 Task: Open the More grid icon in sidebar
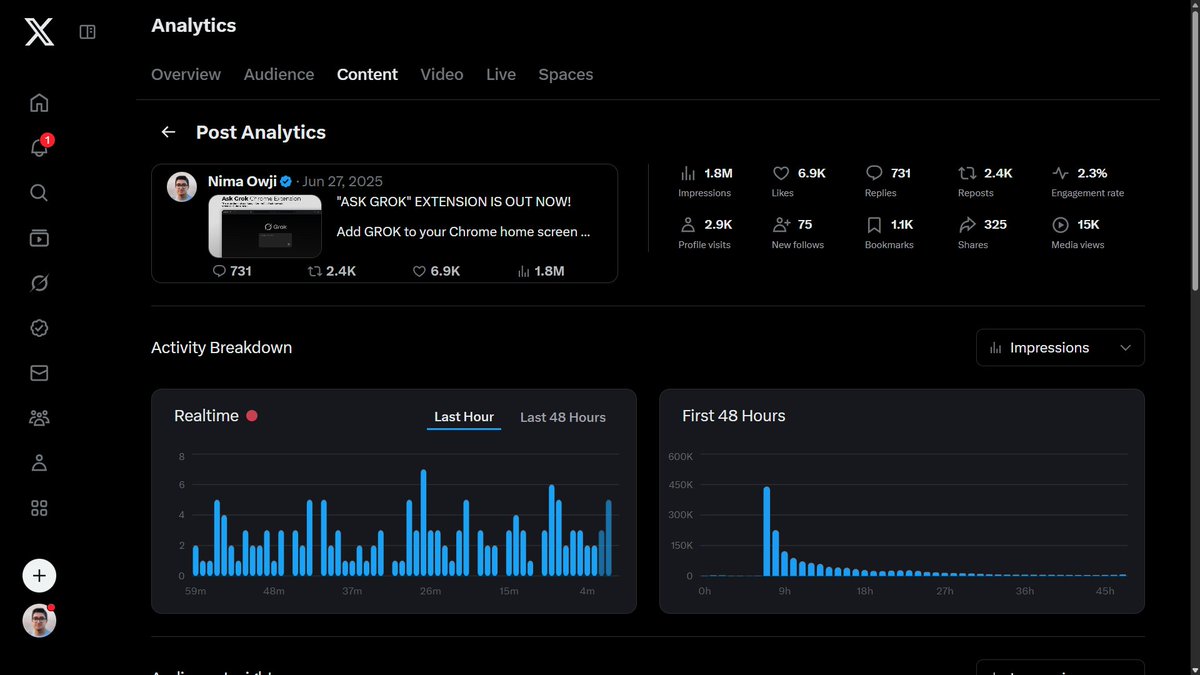(x=39, y=508)
